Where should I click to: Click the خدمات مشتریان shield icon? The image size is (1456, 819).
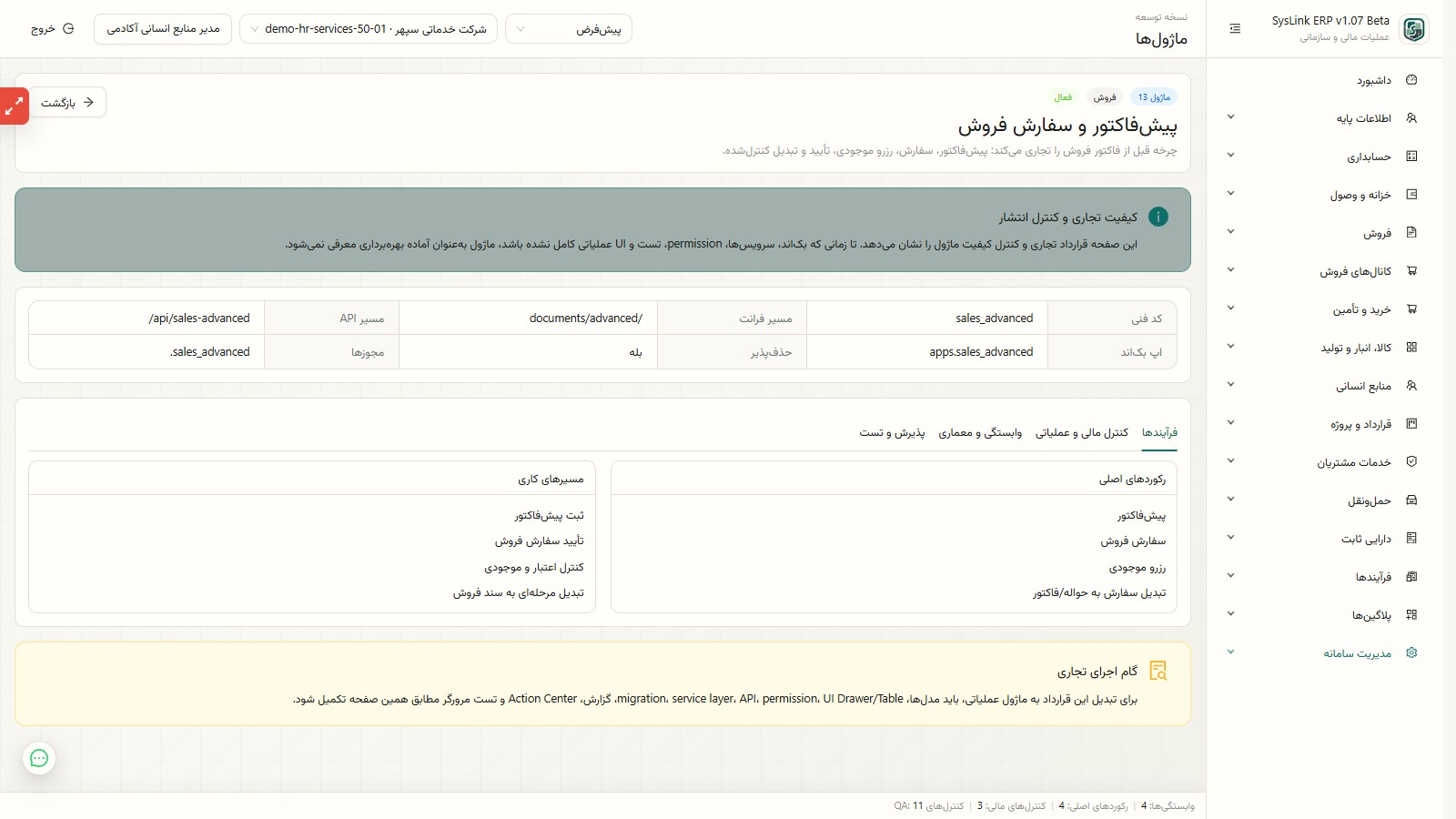(x=1411, y=462)
